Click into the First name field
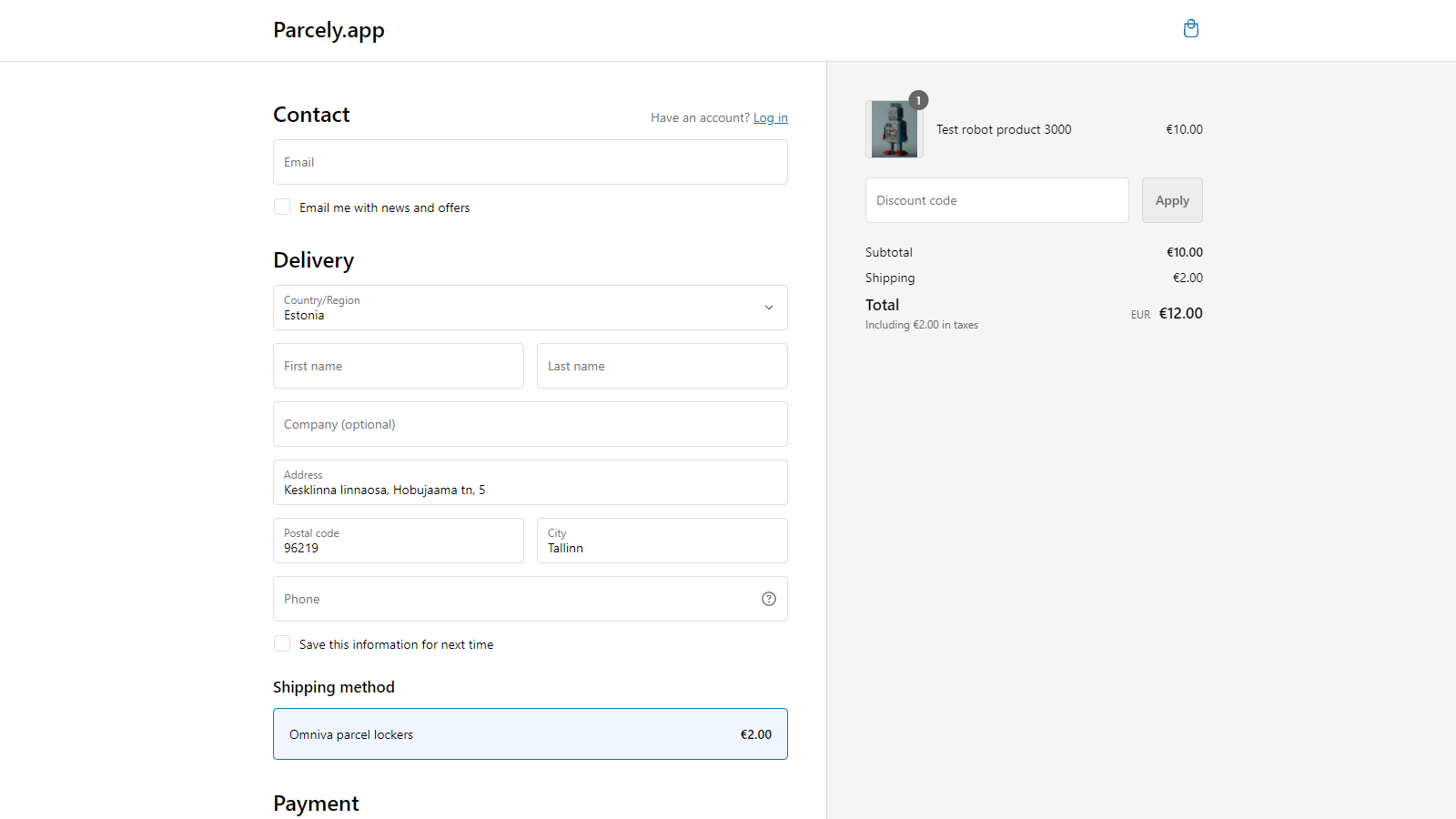Viewport: 1456px width, 819px height. pyautogui.click(x=398, y=366)
